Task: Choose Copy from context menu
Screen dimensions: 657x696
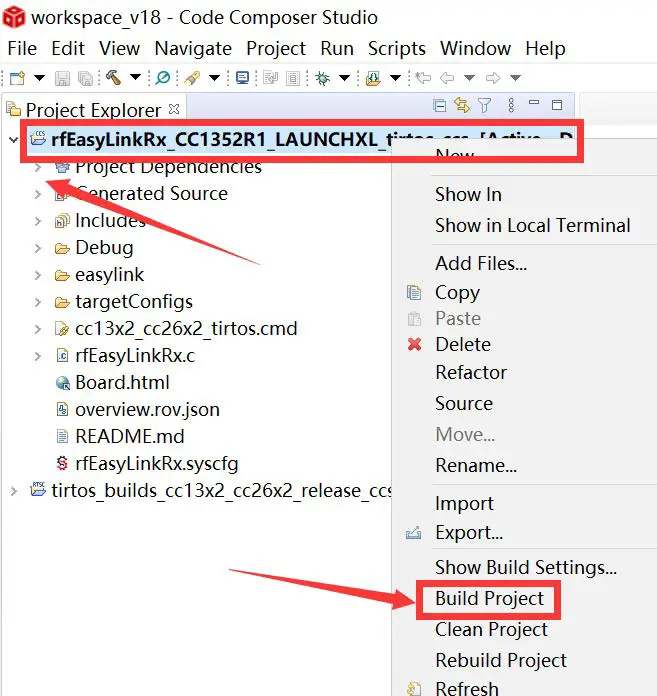Action: coord(457,293)
